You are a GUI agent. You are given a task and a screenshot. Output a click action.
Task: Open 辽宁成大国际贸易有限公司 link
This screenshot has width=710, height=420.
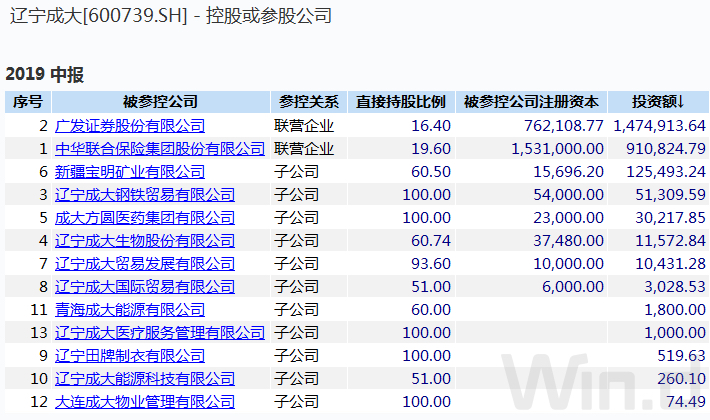145,287
